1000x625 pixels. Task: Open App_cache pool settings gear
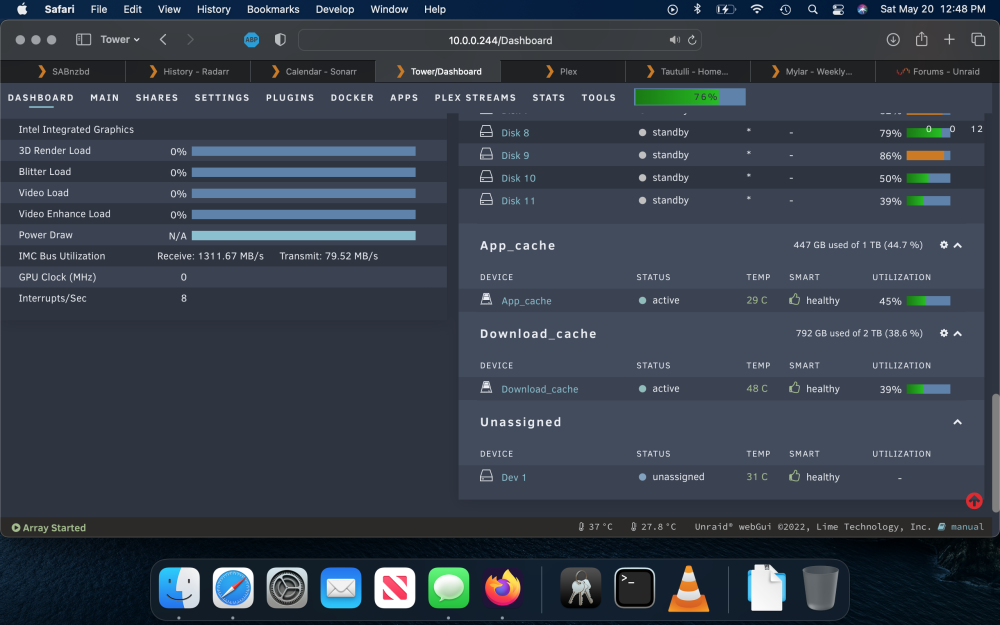tap(944, 245)
